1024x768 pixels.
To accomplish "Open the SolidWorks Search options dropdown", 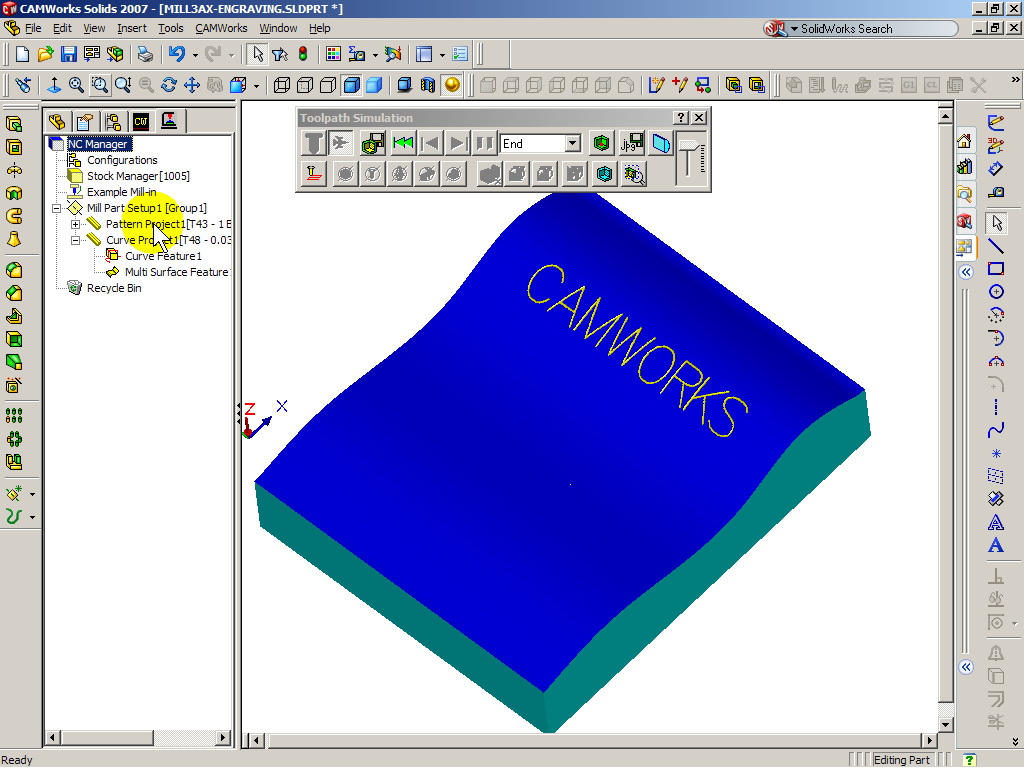I will click(794, 29).
